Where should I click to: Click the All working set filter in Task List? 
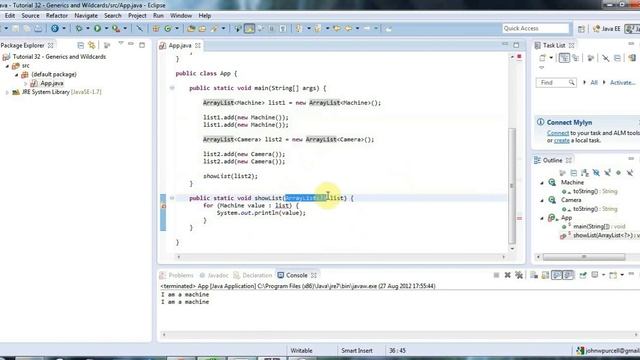click(593, 82)
